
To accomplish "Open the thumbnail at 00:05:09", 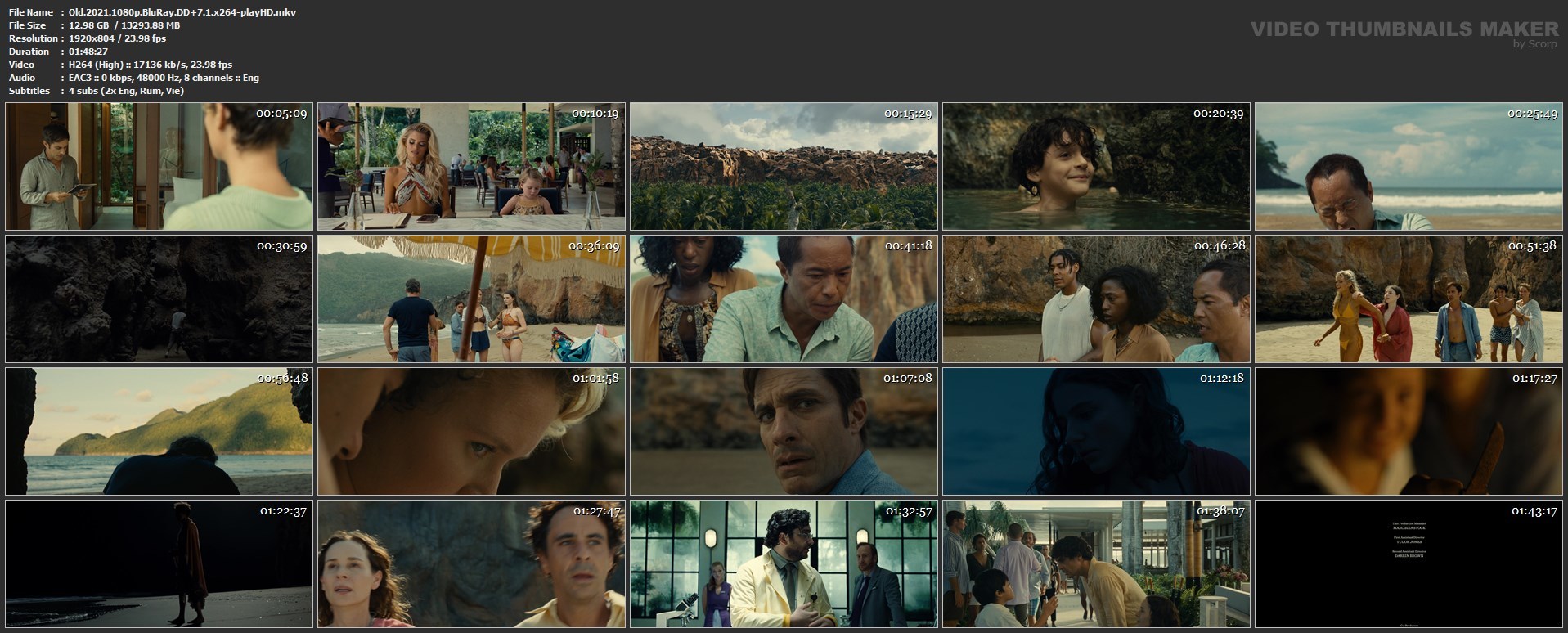I will coord(159,166).
